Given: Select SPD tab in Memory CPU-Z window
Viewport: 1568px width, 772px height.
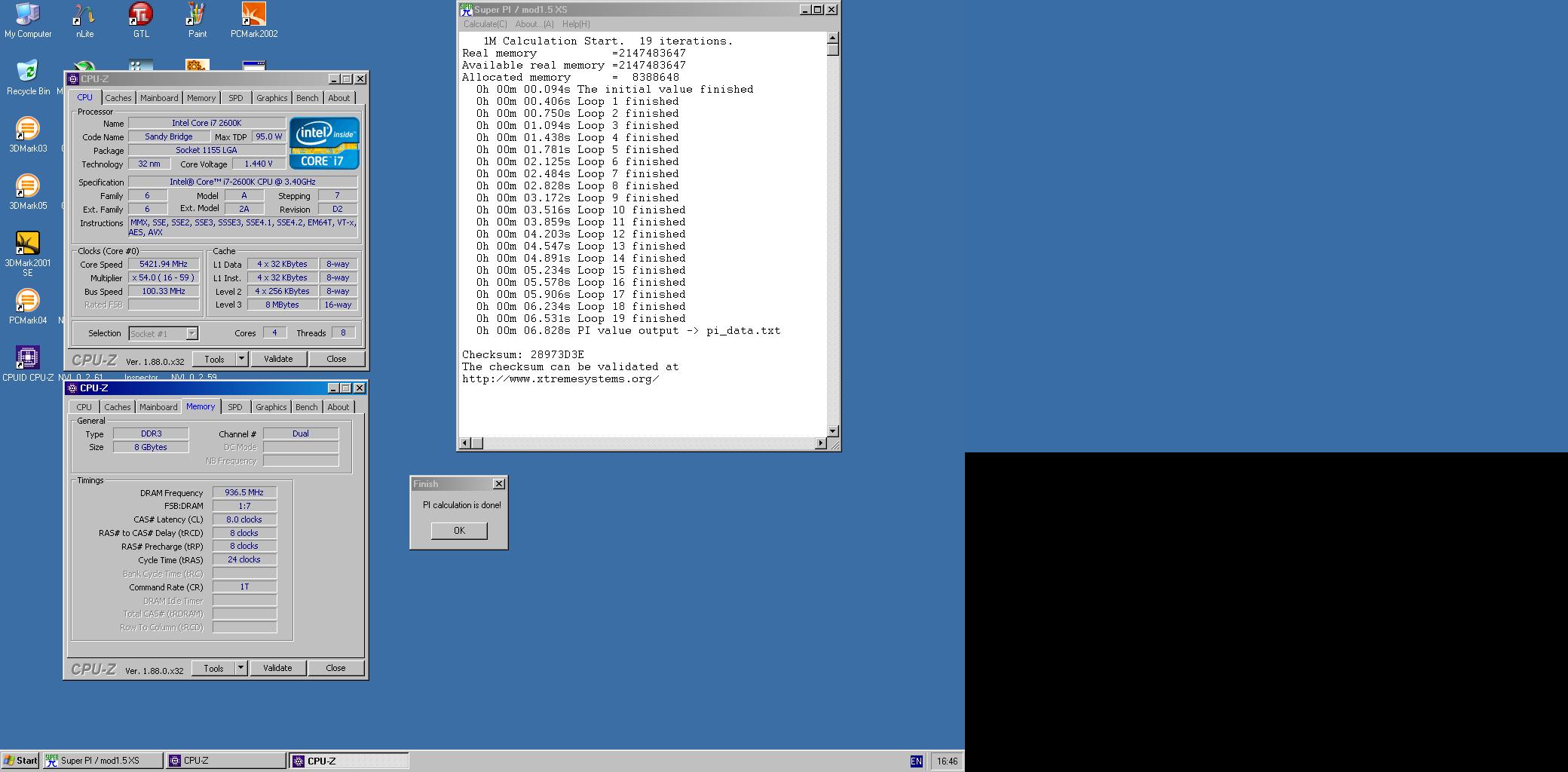Looking at the screenshot, I should (235, 407).
